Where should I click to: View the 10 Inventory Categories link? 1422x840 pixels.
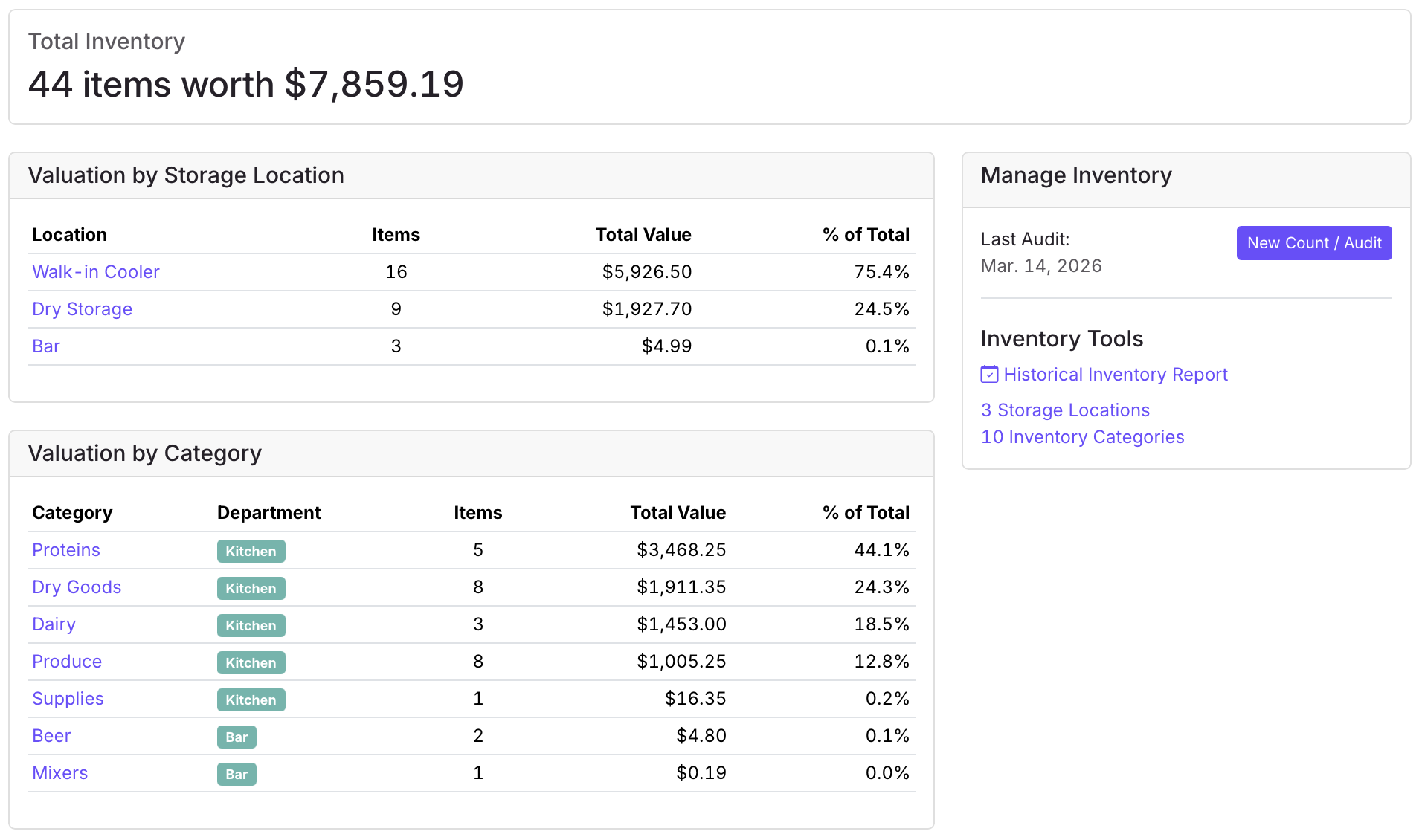click(x=1083, y=437)
